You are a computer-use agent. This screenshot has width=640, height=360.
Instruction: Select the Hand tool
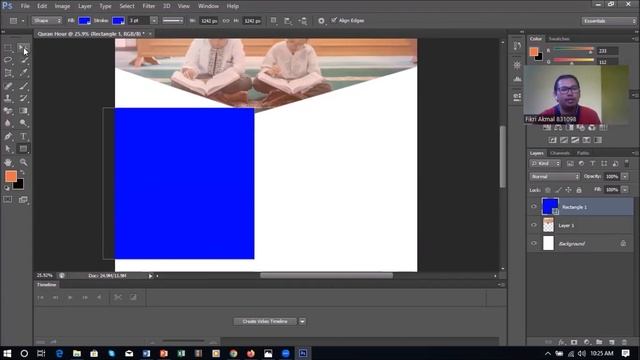[8, 162]
